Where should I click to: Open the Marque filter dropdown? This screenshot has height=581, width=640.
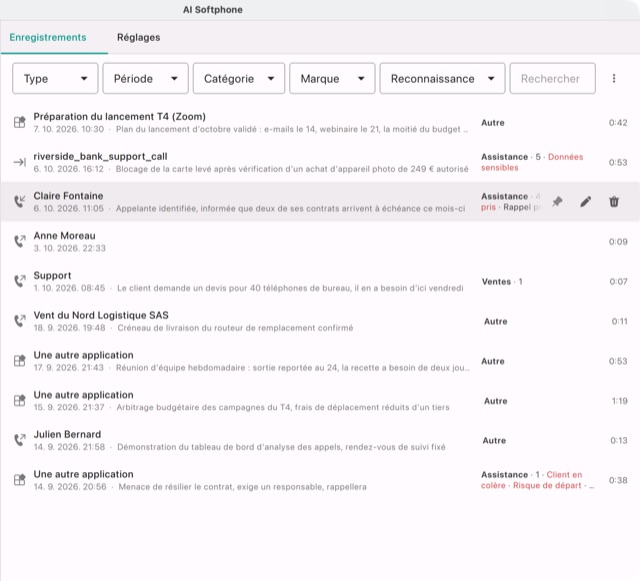click(x=332, y=78)
